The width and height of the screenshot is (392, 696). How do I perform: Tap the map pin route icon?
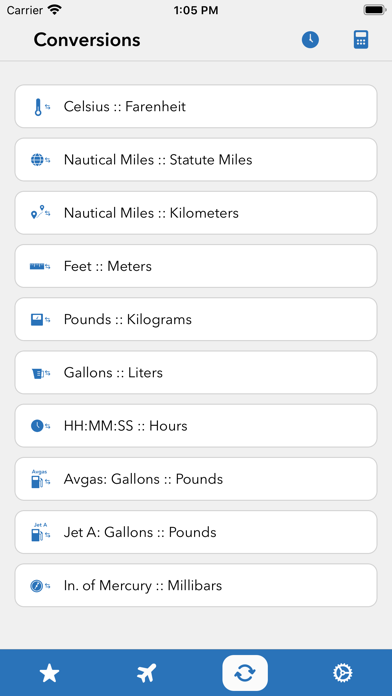[40, 212]
